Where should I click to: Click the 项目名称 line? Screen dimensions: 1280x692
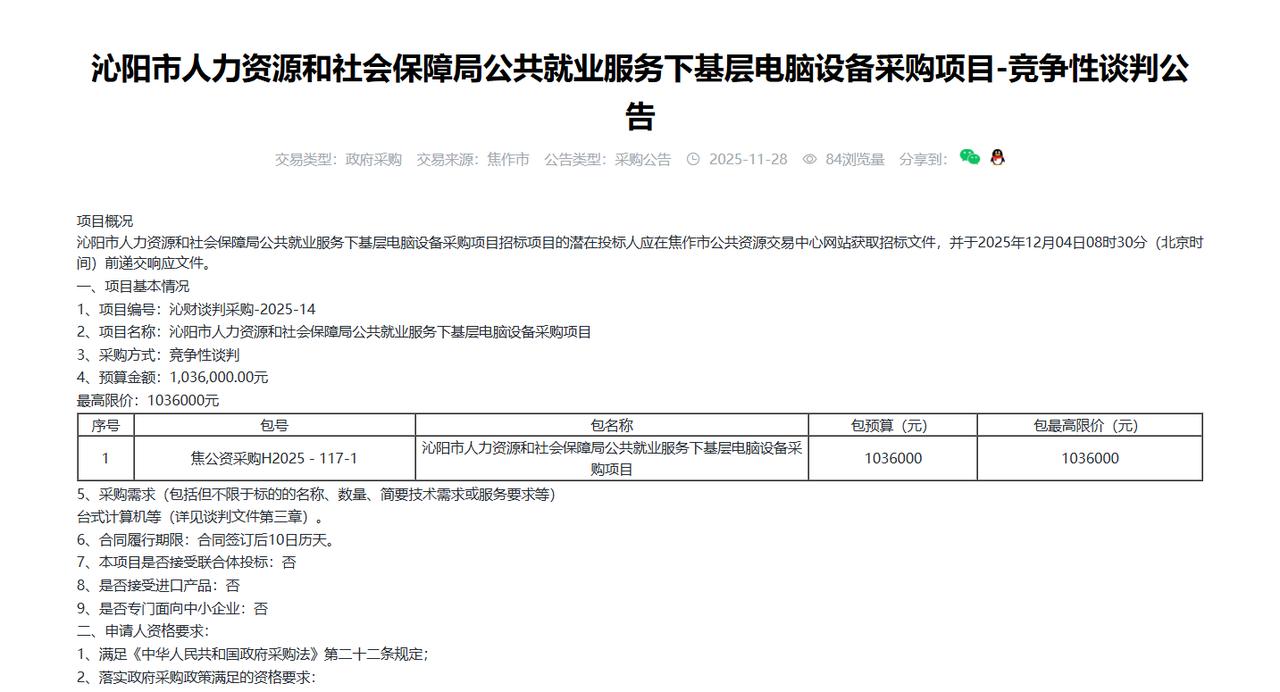334,332
